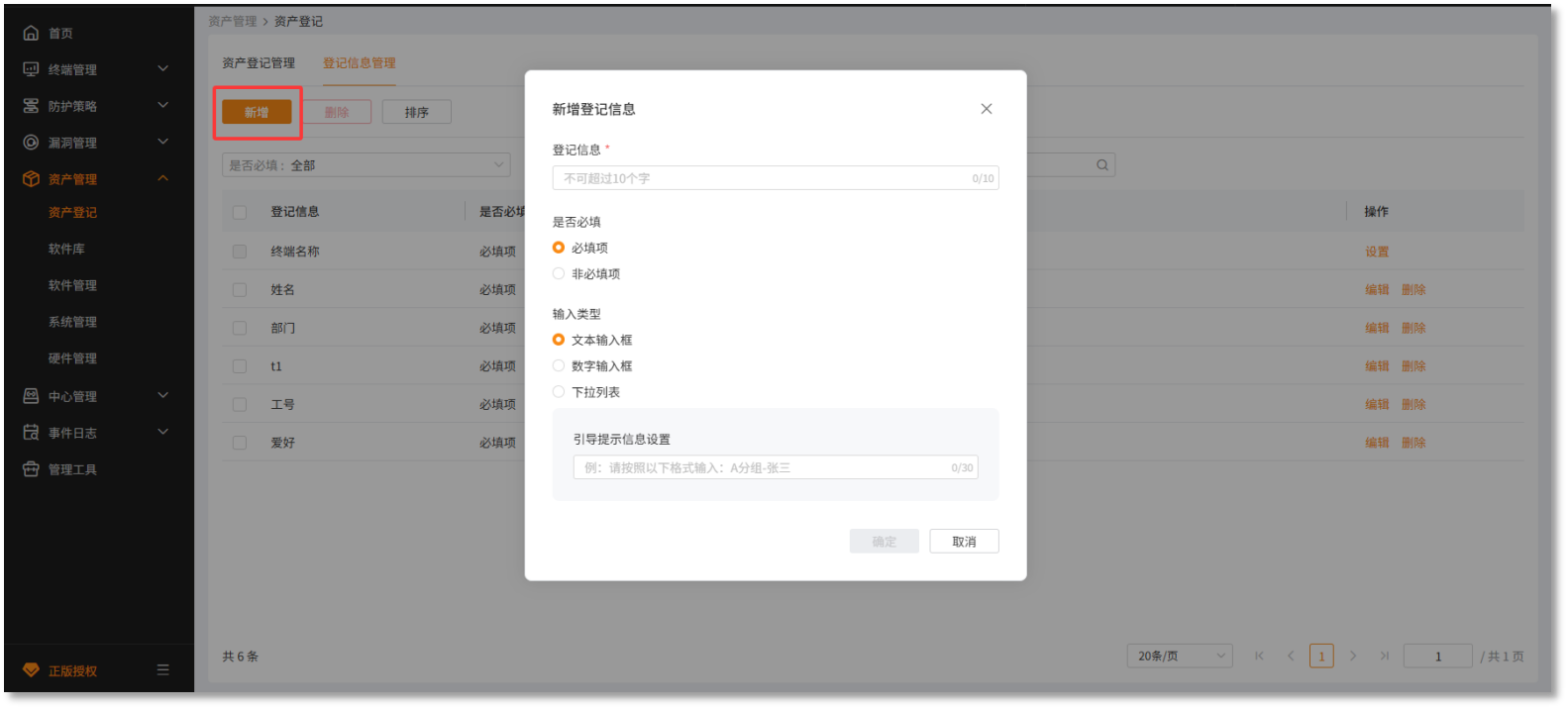Switch to the 登记信息管理 tab

tap(360, 62)
